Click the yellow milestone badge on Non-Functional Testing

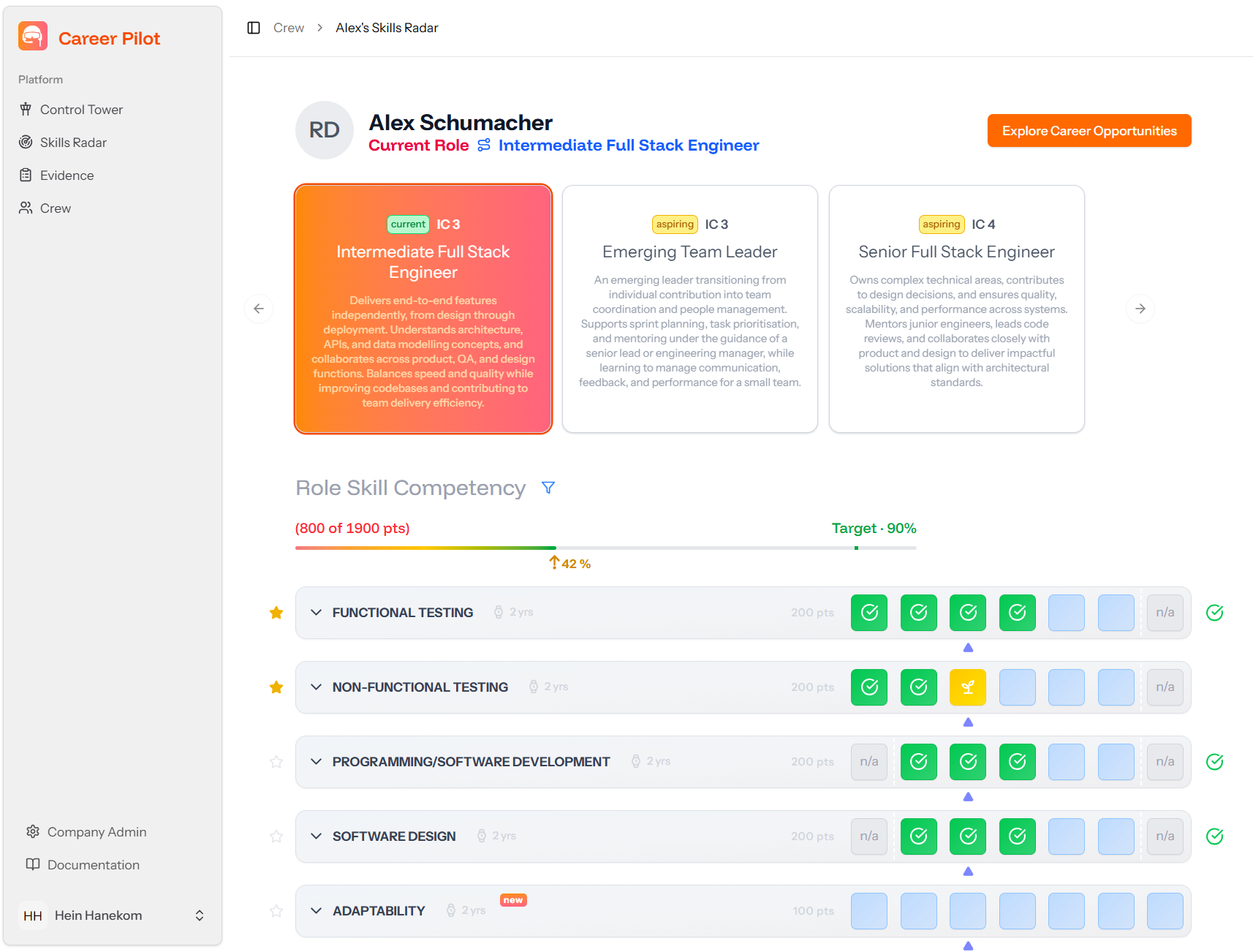pyautogui.click(x=968, y=687)
